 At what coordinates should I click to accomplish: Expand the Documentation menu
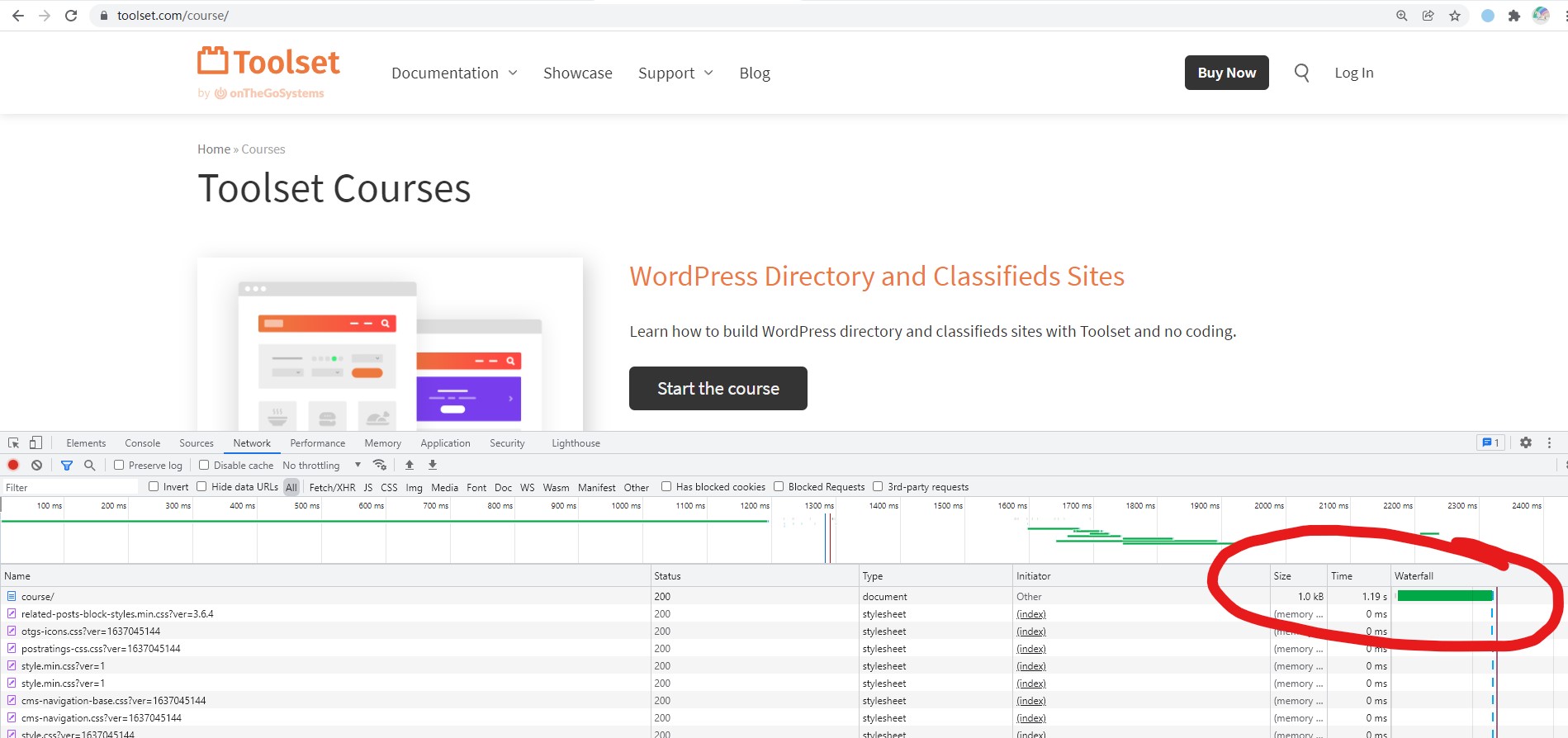pos(454,73)
